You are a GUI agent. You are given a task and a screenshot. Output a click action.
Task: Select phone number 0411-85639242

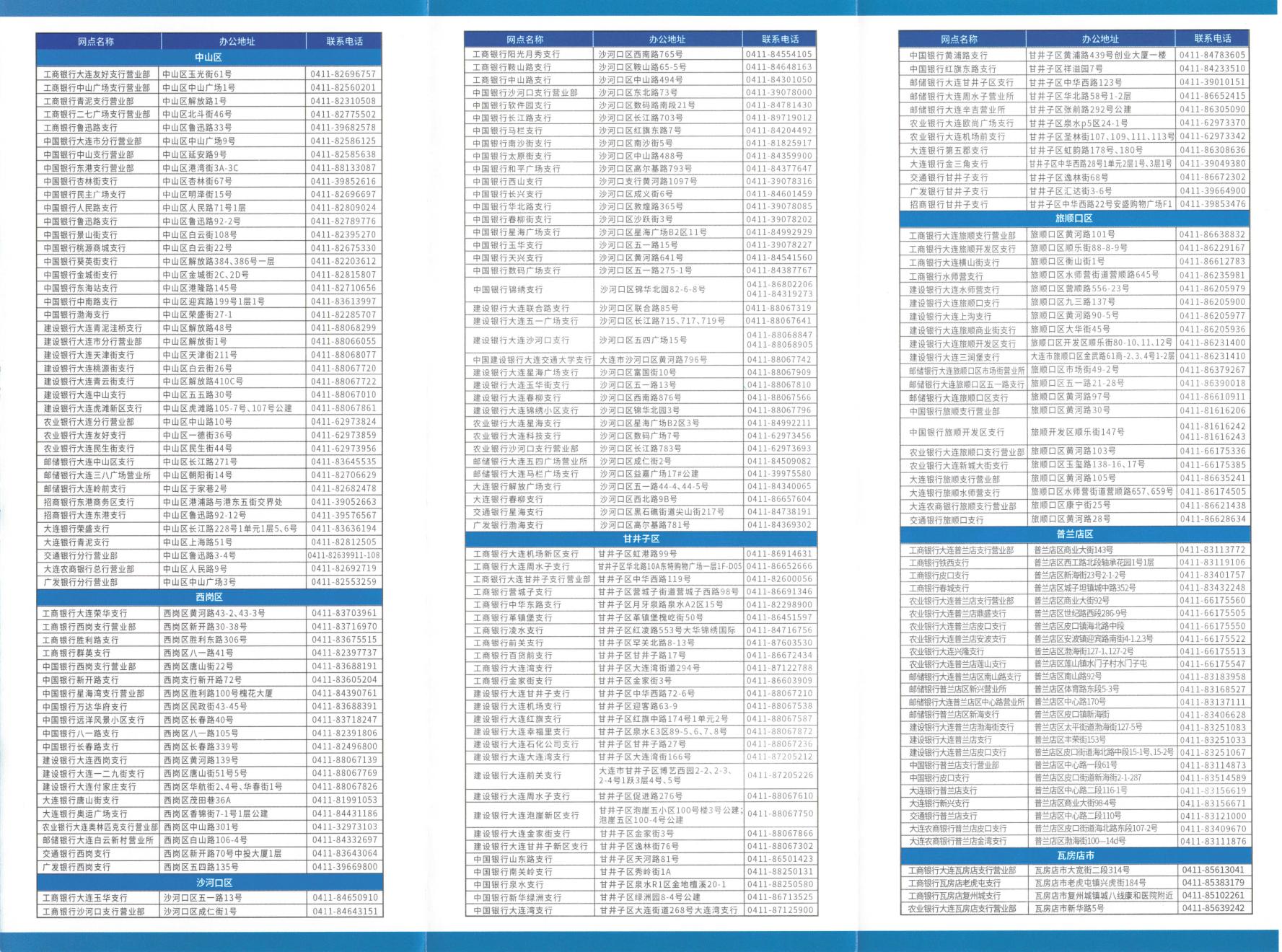click(x=1213, y=908)
